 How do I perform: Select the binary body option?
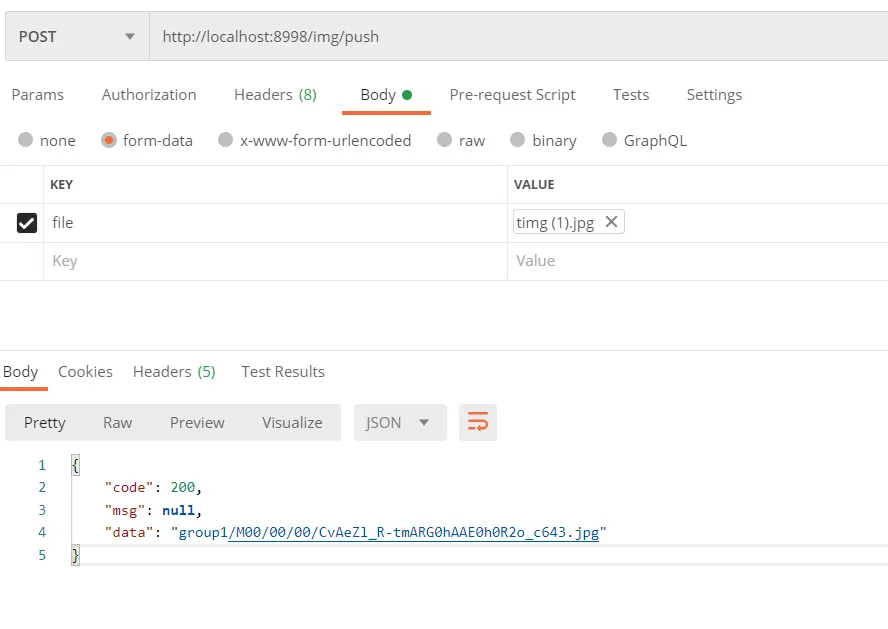point(518,140)
